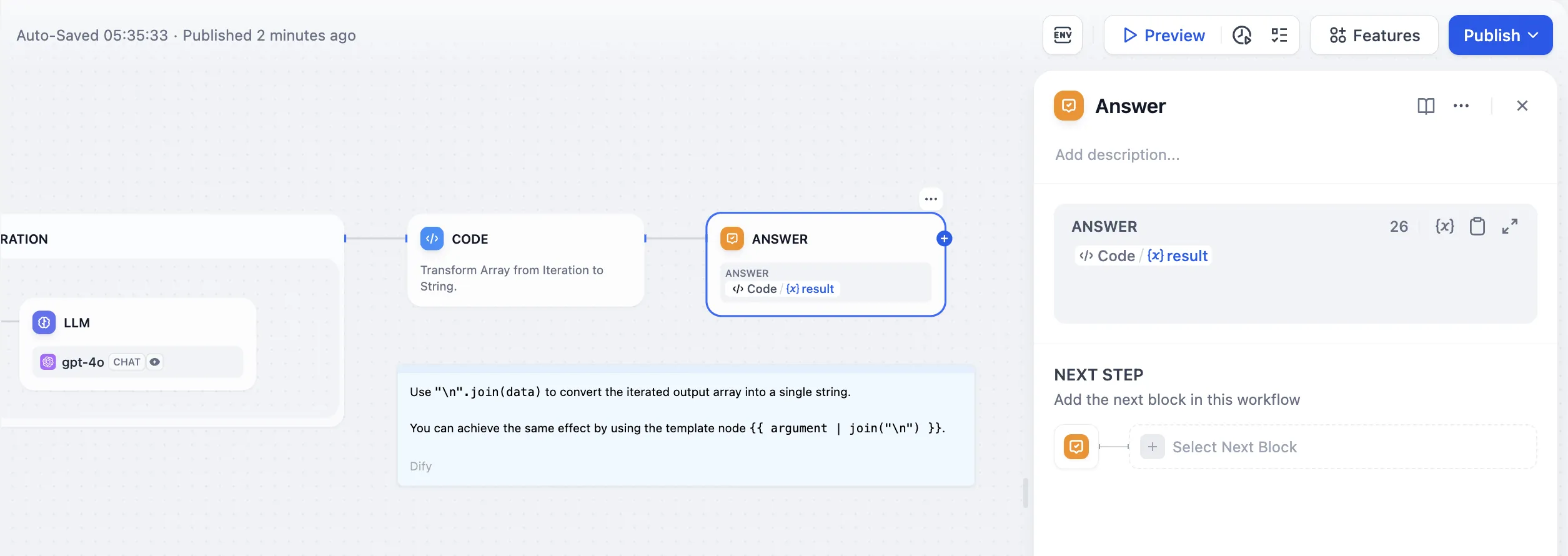Open the Answer panel three-dots menu
The image size is (1568, 556).
pyautogui.click(x=1461, y=106)
